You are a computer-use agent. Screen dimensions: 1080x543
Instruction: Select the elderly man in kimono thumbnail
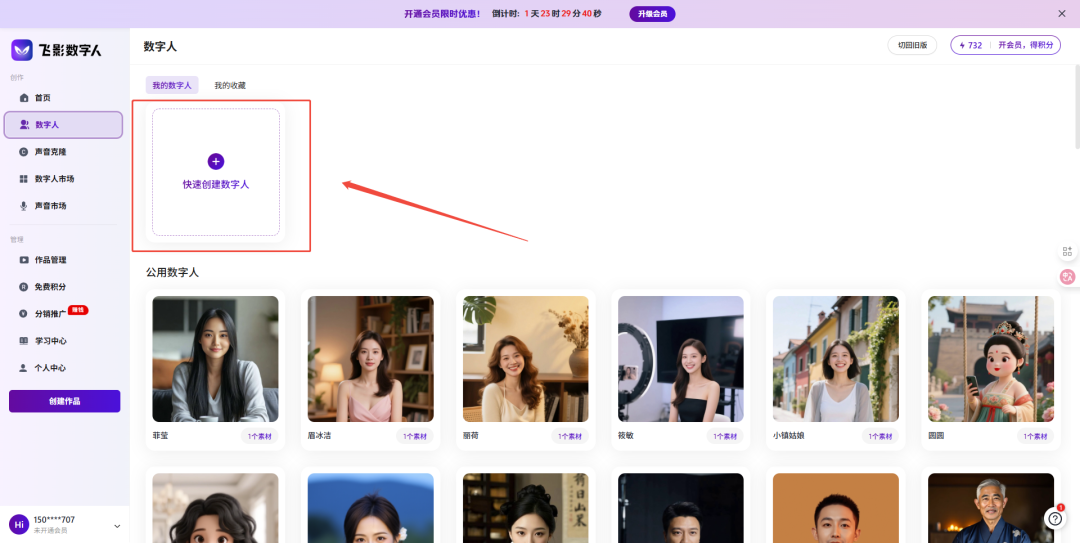pos(991,508)
